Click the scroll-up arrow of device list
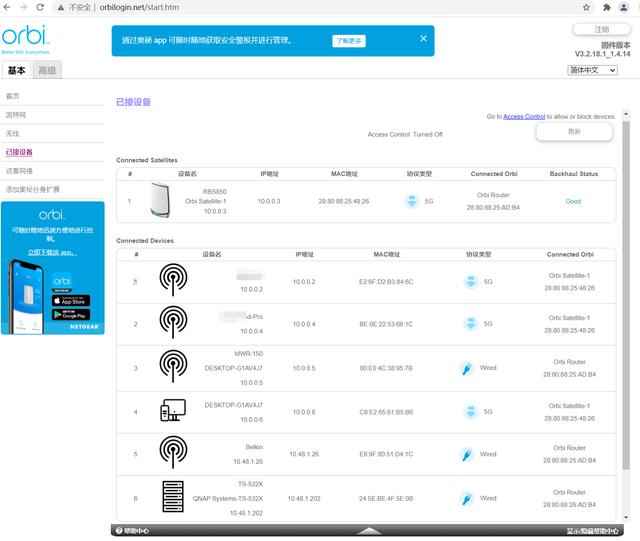The image size is (640, 541). (x=626, y=114)
